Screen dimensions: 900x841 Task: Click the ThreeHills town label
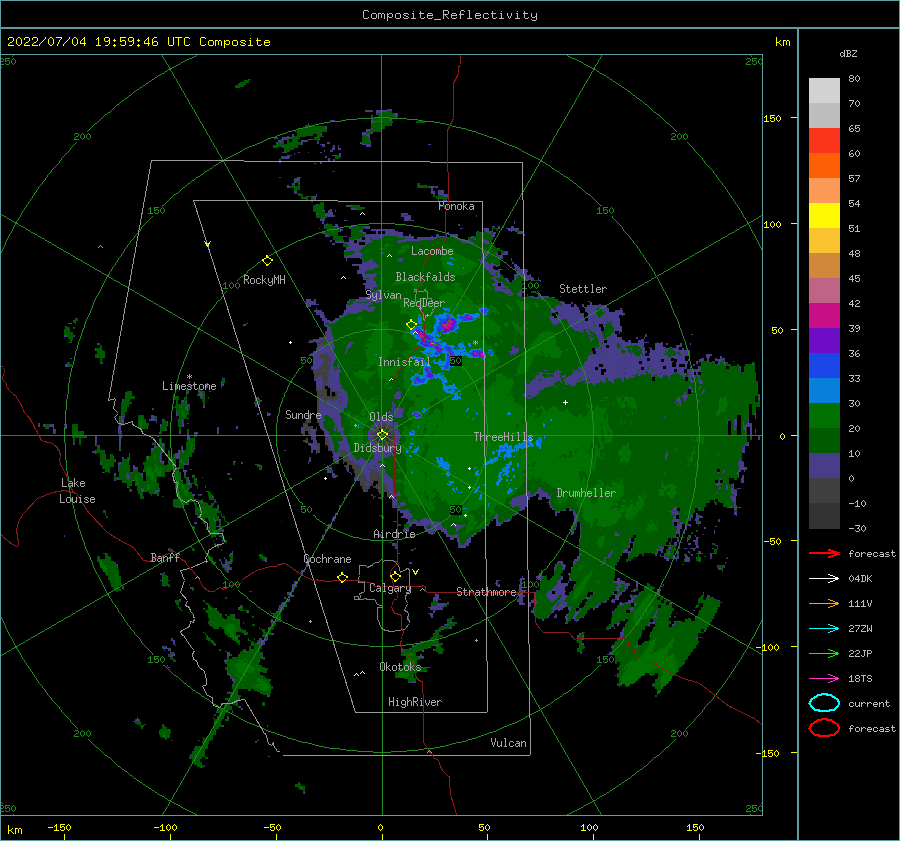[503, 437]
